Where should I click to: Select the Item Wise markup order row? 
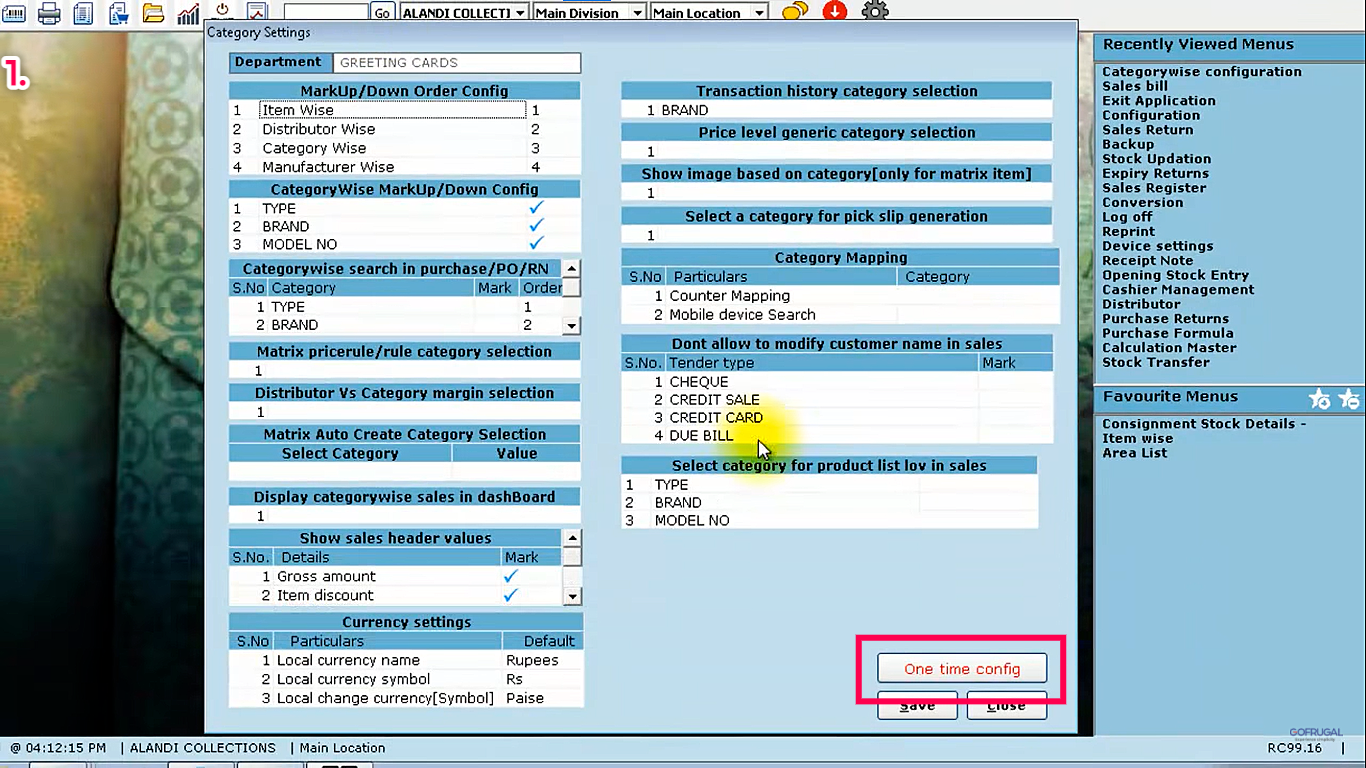[404, 111]
